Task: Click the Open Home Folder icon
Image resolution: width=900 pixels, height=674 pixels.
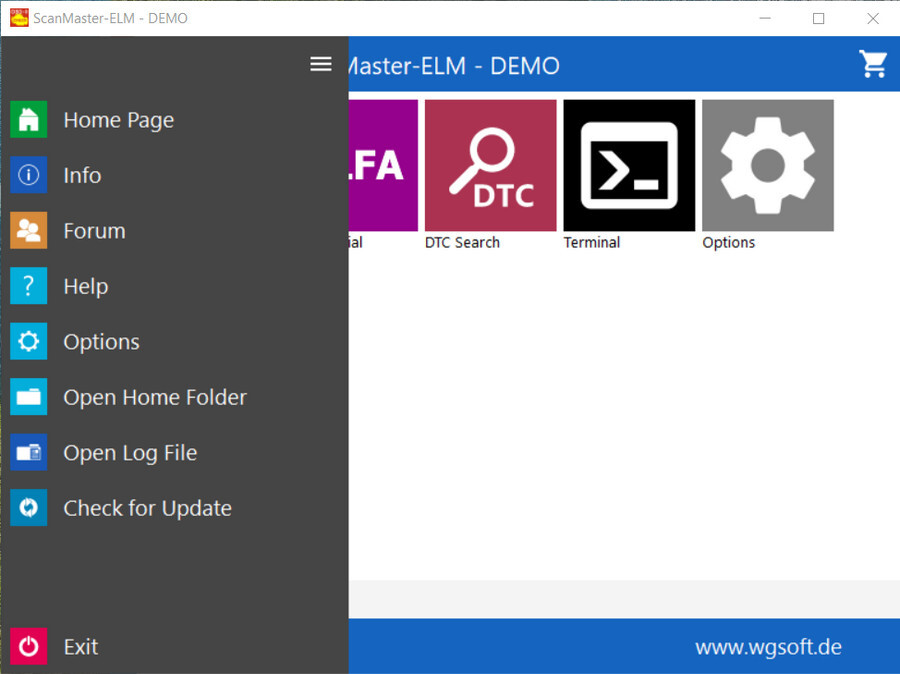Action: (x=28, y=397)
